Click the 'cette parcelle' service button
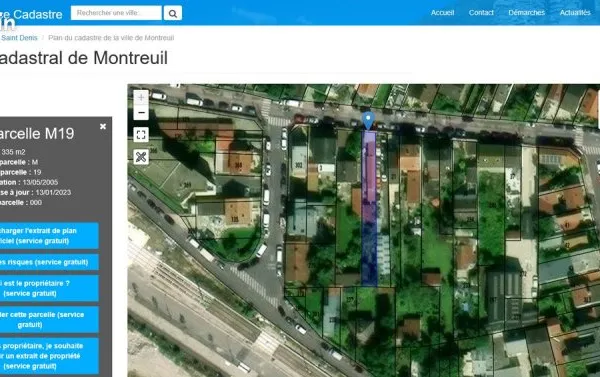Image resolution: width=600 pixels, height=377 pixels. [x=49, y=319]
